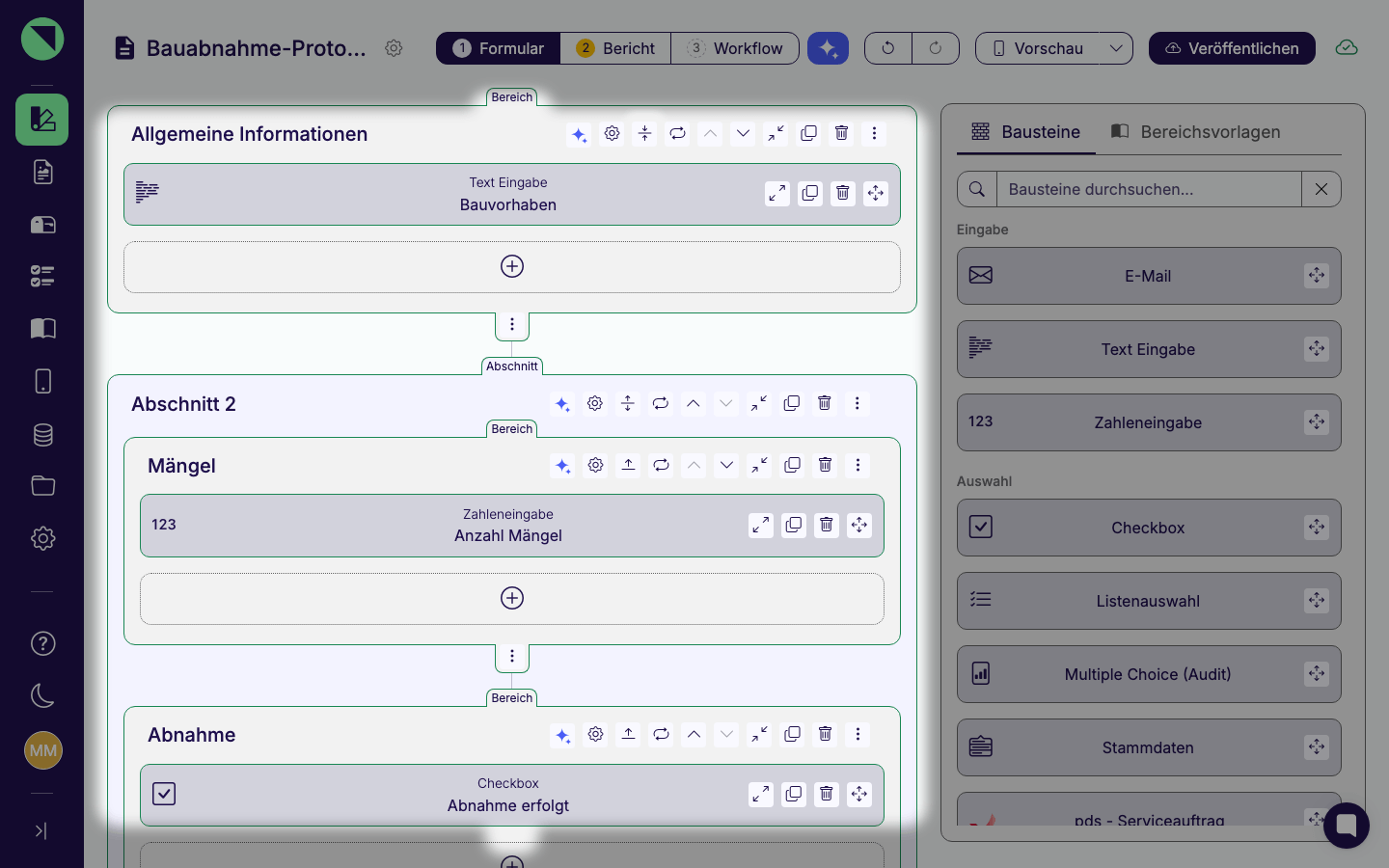This screenshot has height=868, width=1389.
Task: Switch to the Bericht step tab
Action: pos(615,48)
